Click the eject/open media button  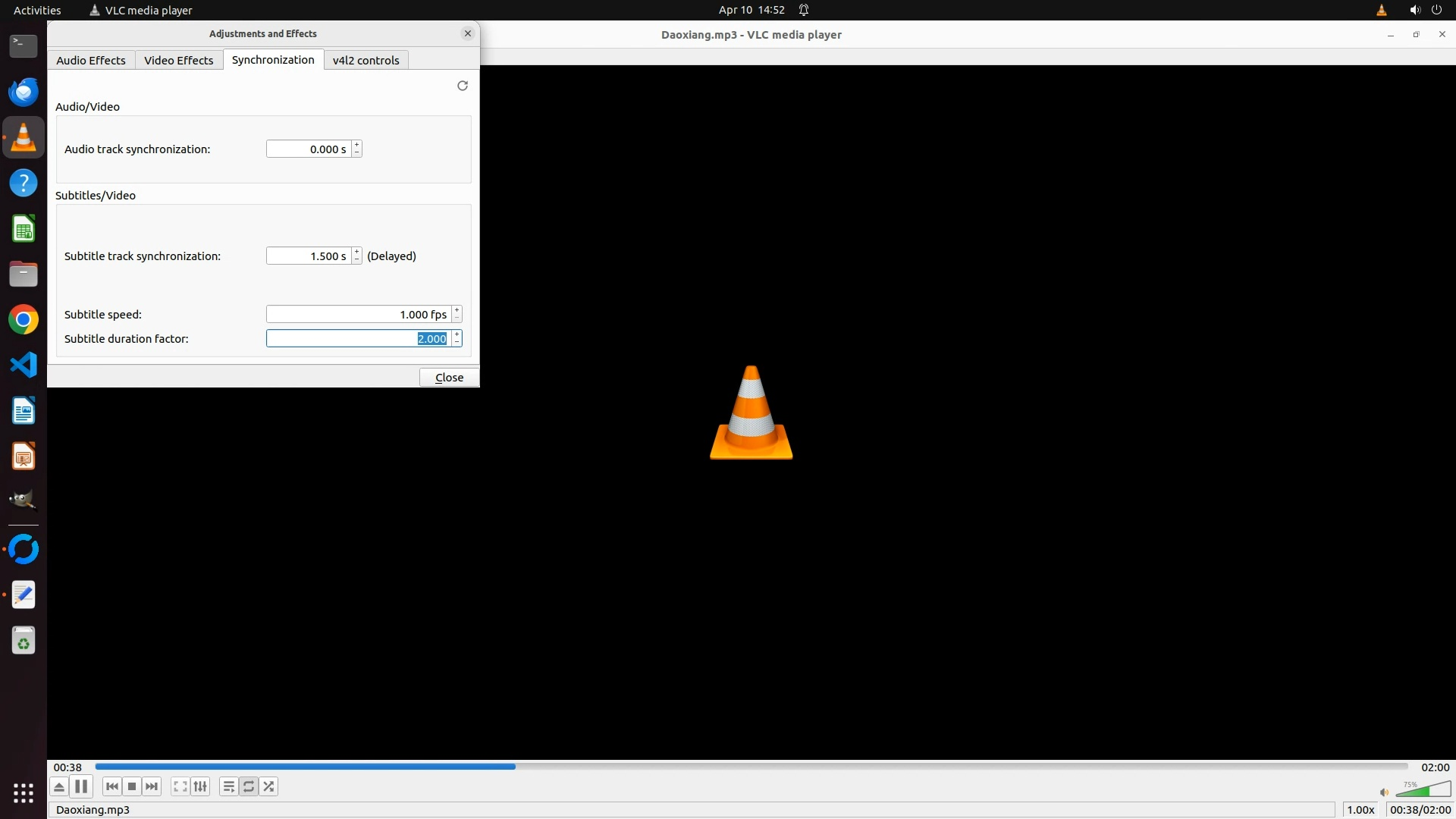coord(59,786)
